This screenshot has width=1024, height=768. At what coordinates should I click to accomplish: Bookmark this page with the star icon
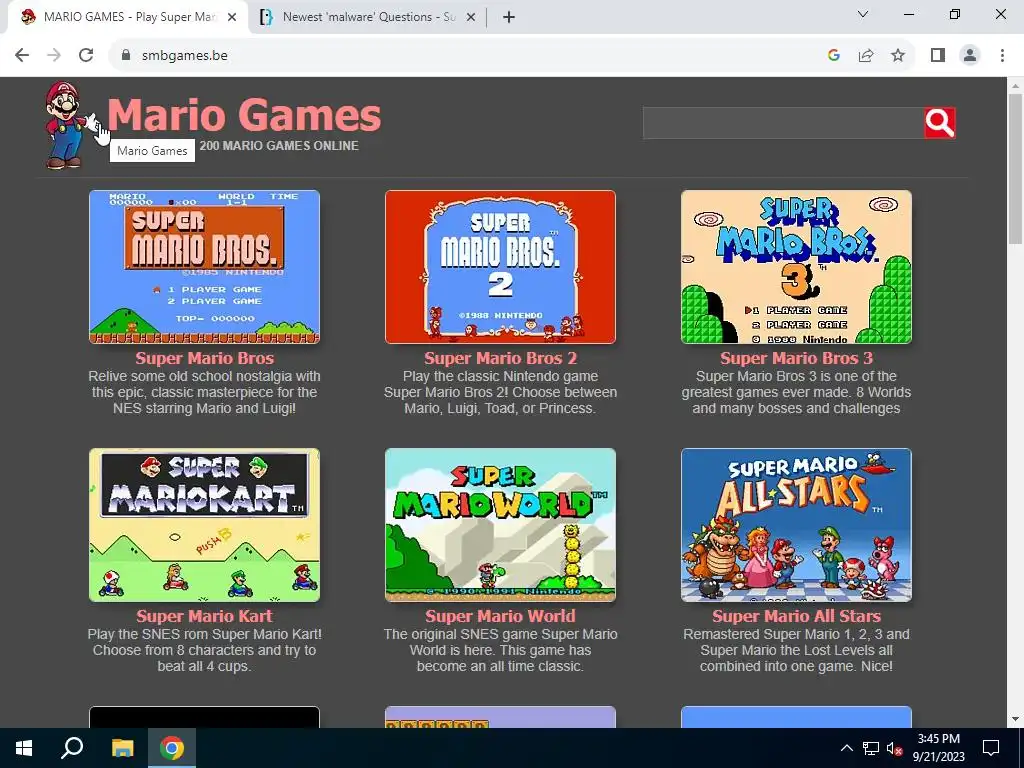point(898,56)
